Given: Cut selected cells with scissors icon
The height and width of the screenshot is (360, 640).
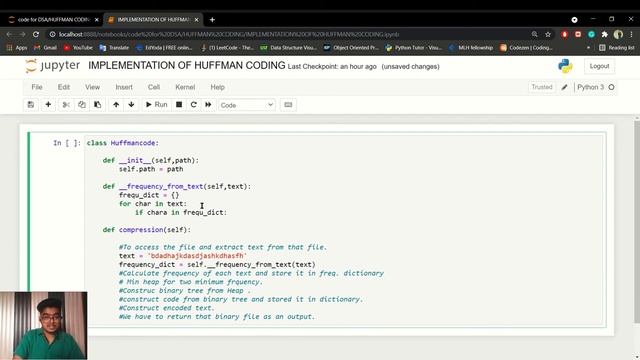Looking at the screenshot, I should pos(66,105).
